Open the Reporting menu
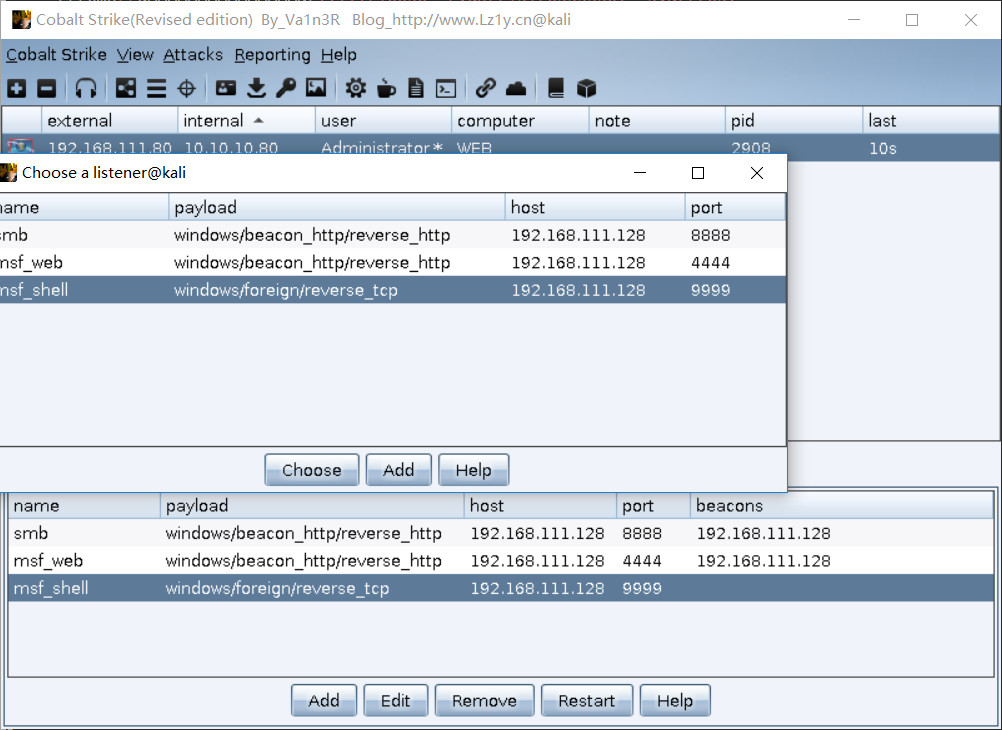1002x730 pixels. pyautogui.click(x=272, y=55)
